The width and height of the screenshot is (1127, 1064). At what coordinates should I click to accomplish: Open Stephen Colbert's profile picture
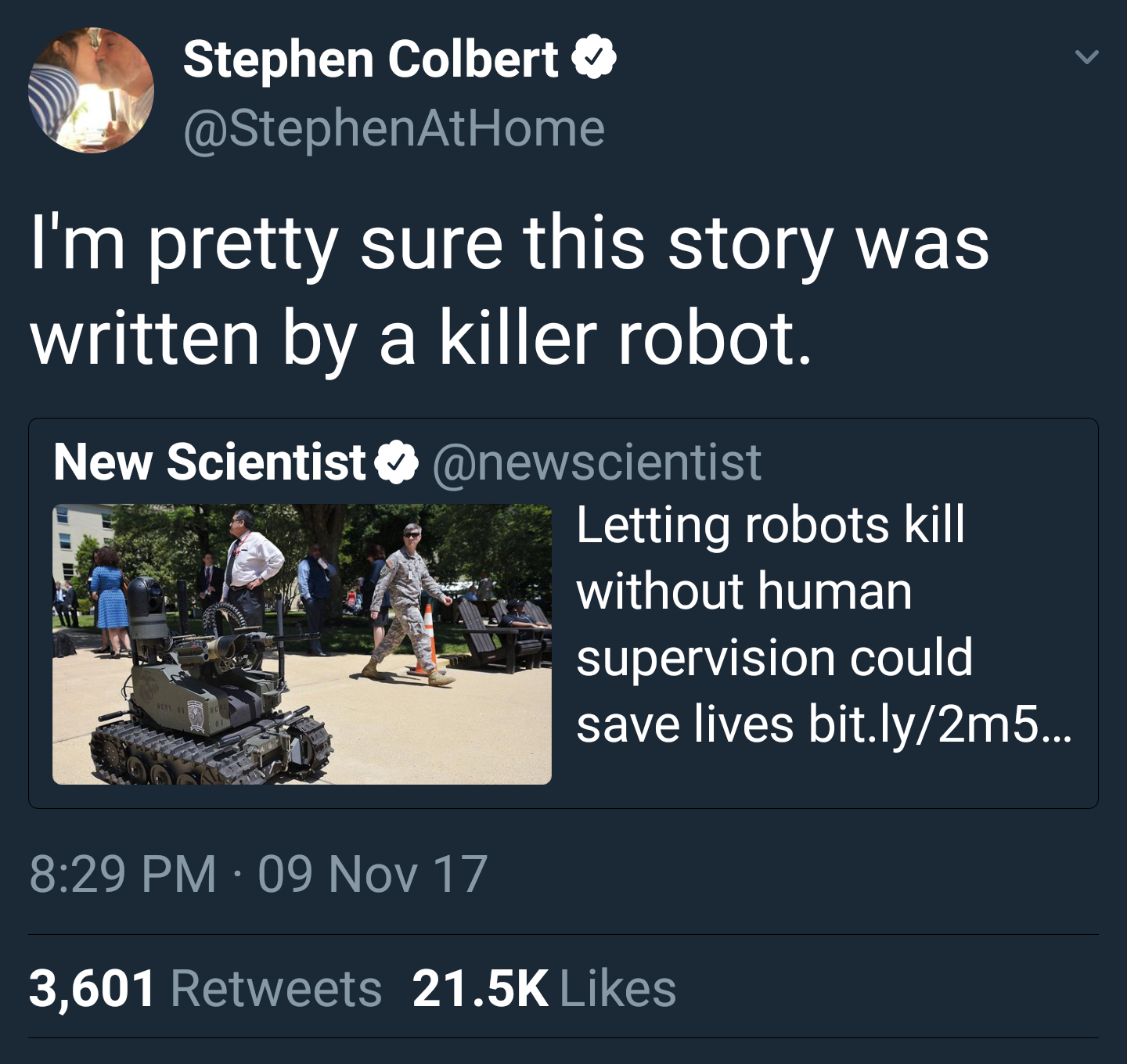point(88,86)
